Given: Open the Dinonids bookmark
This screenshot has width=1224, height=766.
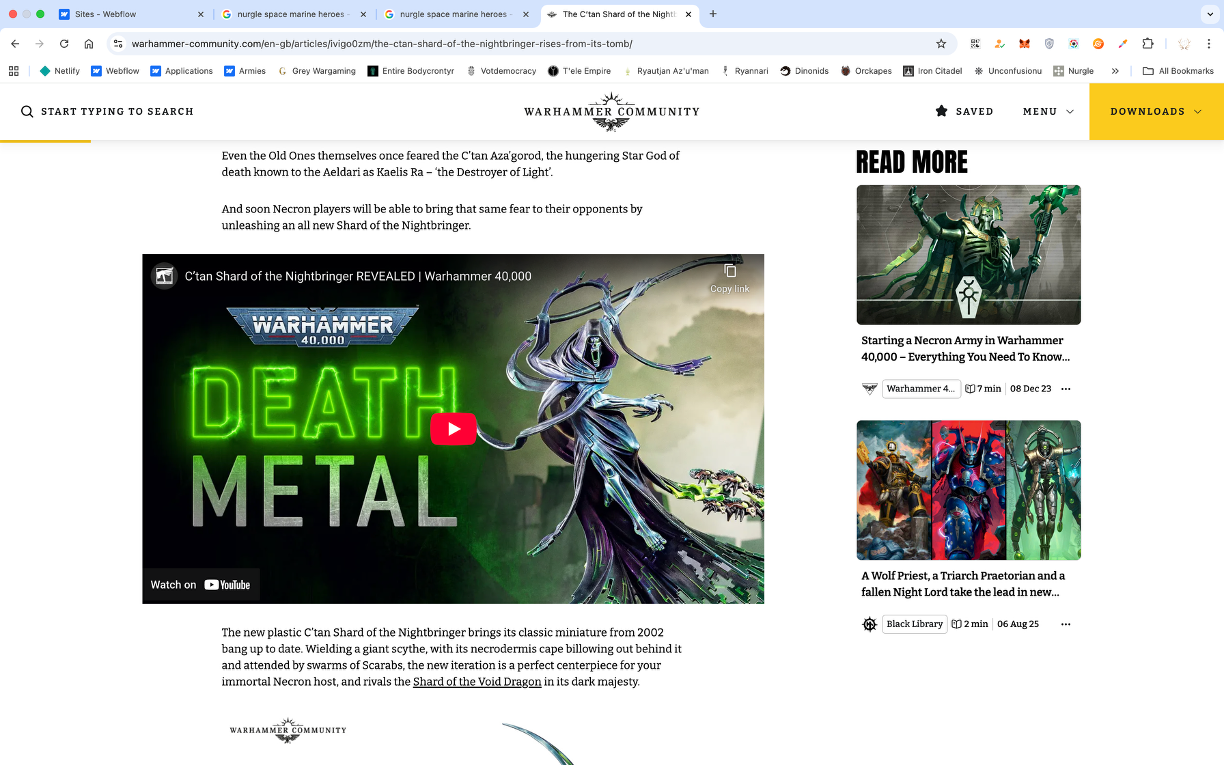Looking at the screenshot, I should pyautogui.click(x=804, y=71).
